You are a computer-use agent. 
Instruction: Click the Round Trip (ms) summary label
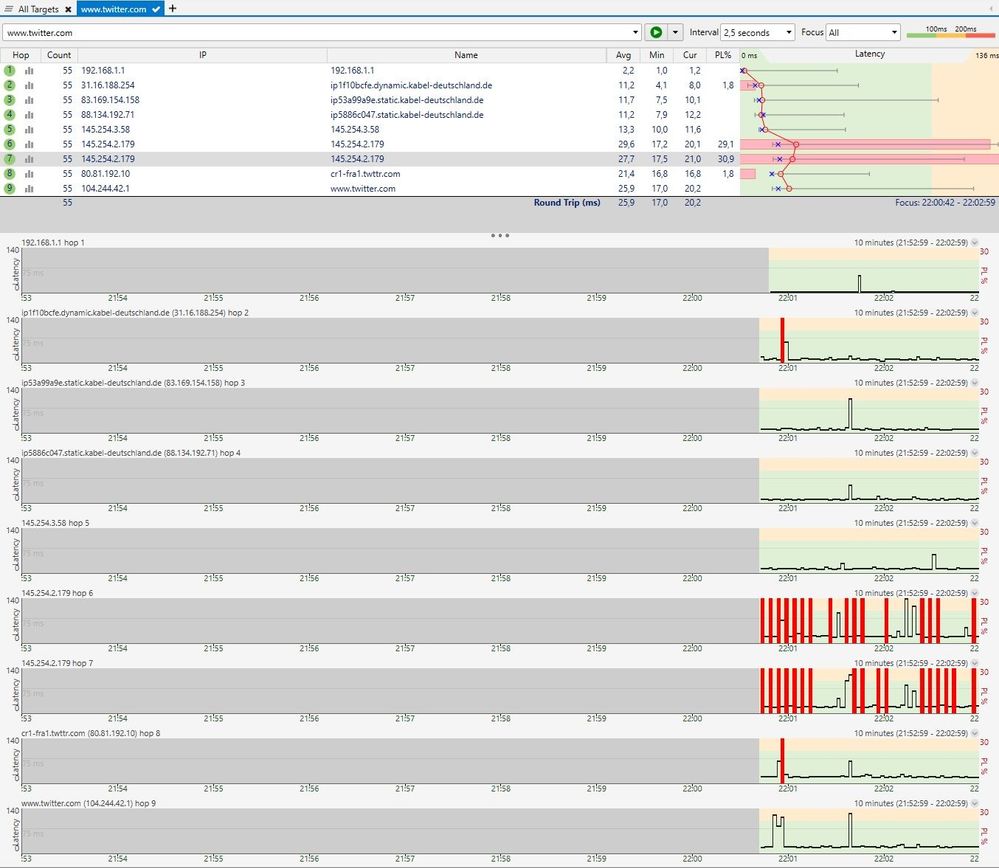[x=567, y=203]
